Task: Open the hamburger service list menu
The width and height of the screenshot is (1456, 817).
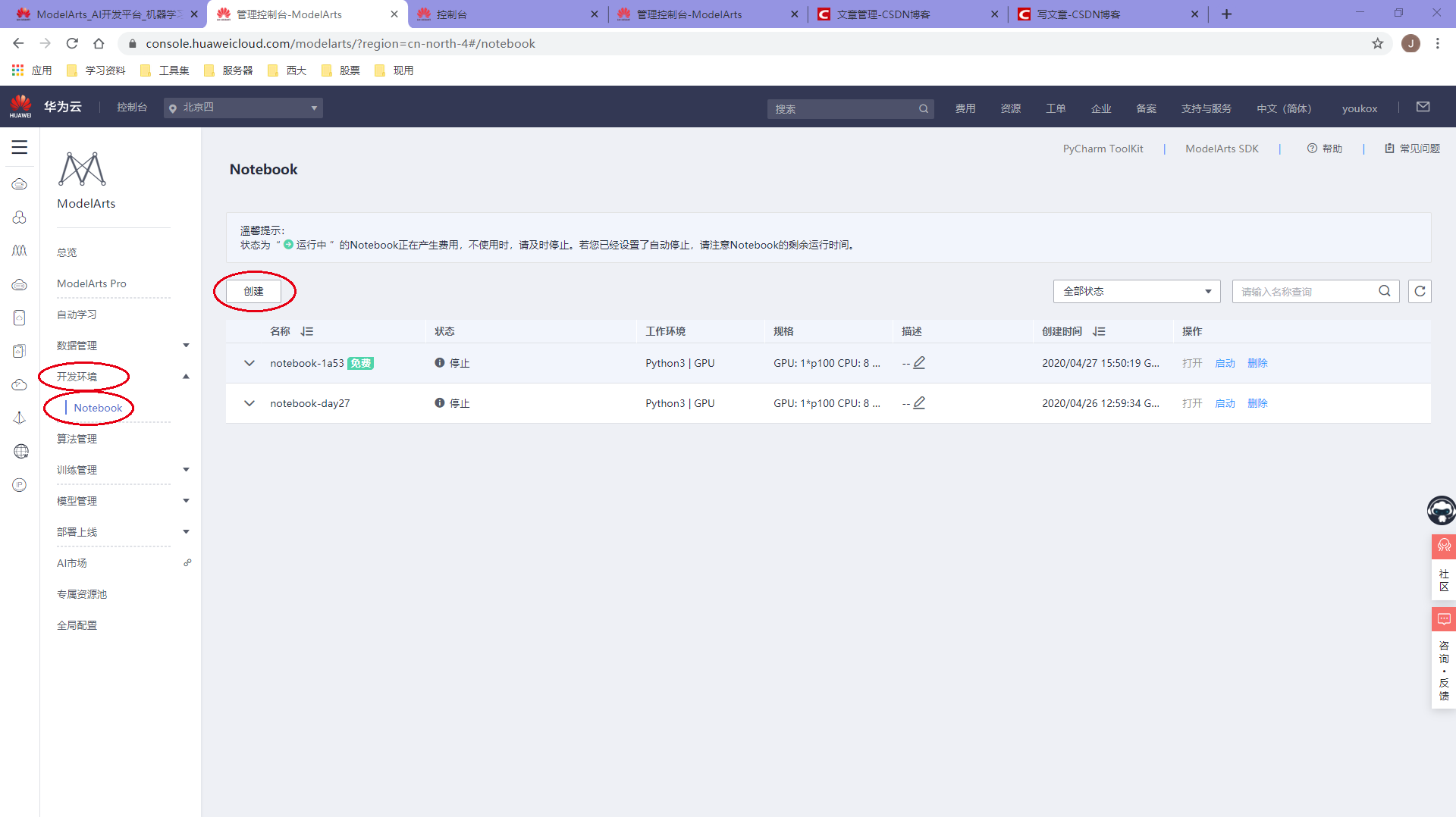Action: [20, 147]
